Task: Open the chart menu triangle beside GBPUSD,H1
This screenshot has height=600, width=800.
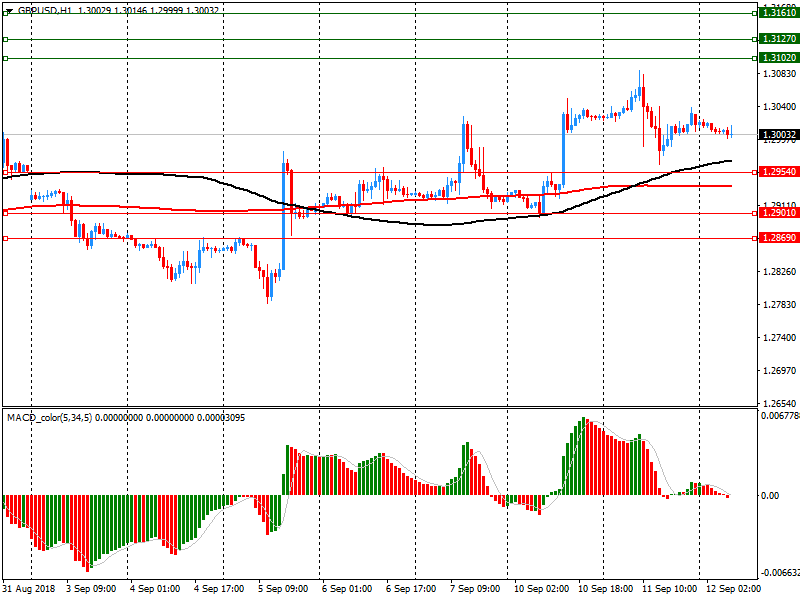Action: 9,10
